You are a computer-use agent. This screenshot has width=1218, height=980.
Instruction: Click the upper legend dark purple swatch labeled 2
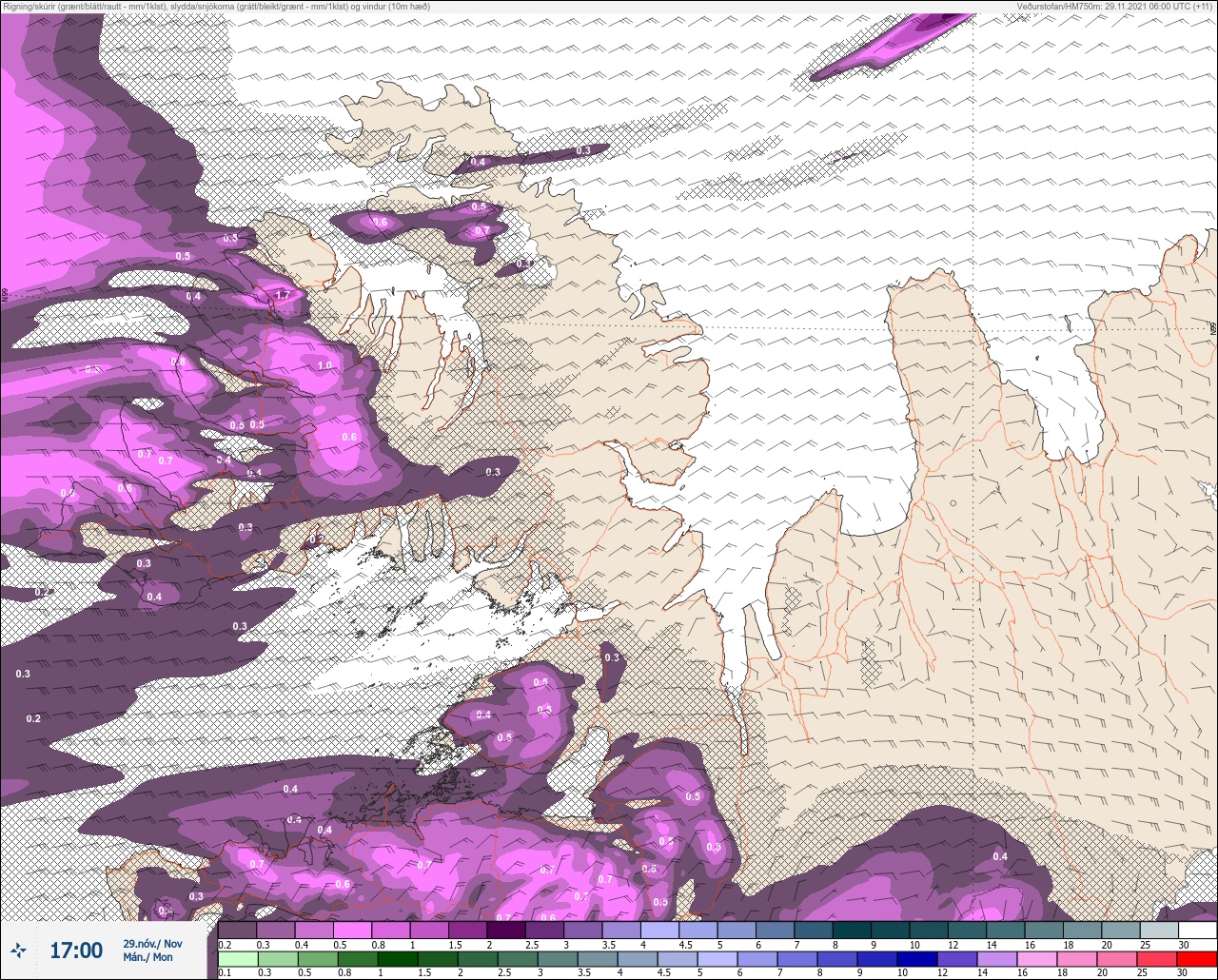click(506, 930)
